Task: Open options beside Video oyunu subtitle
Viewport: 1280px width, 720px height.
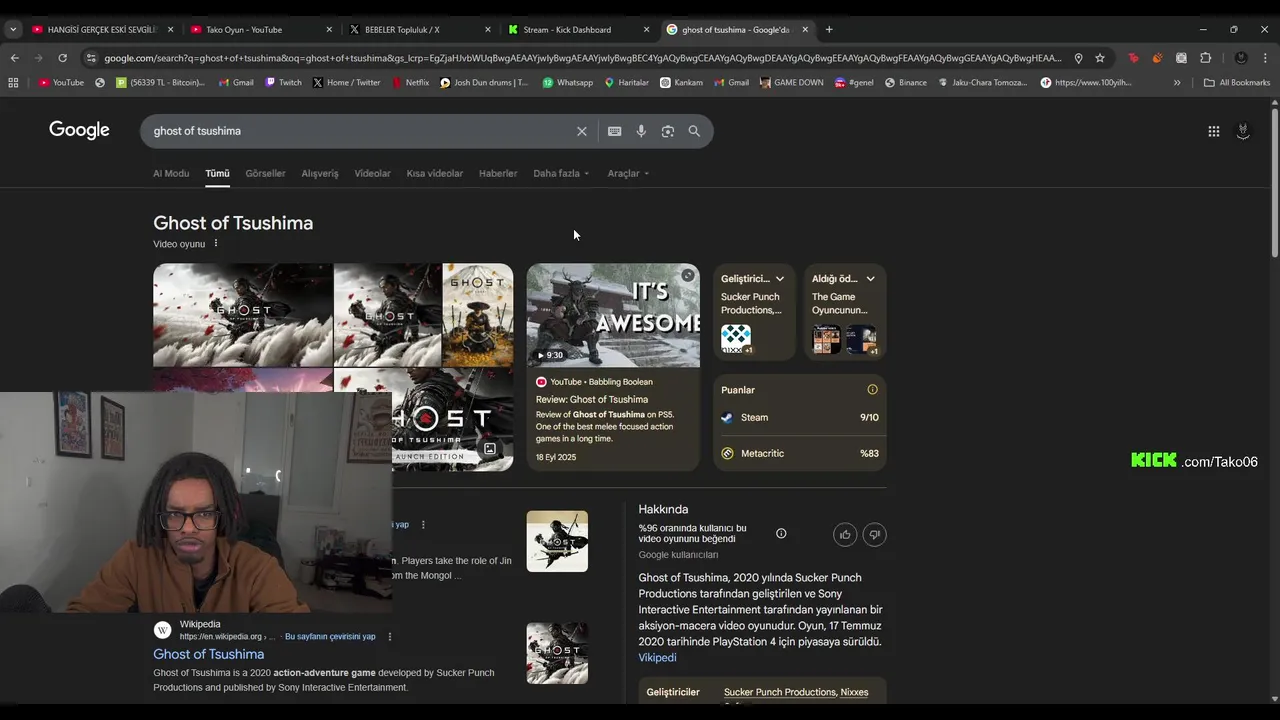Action: click(215, 243)
